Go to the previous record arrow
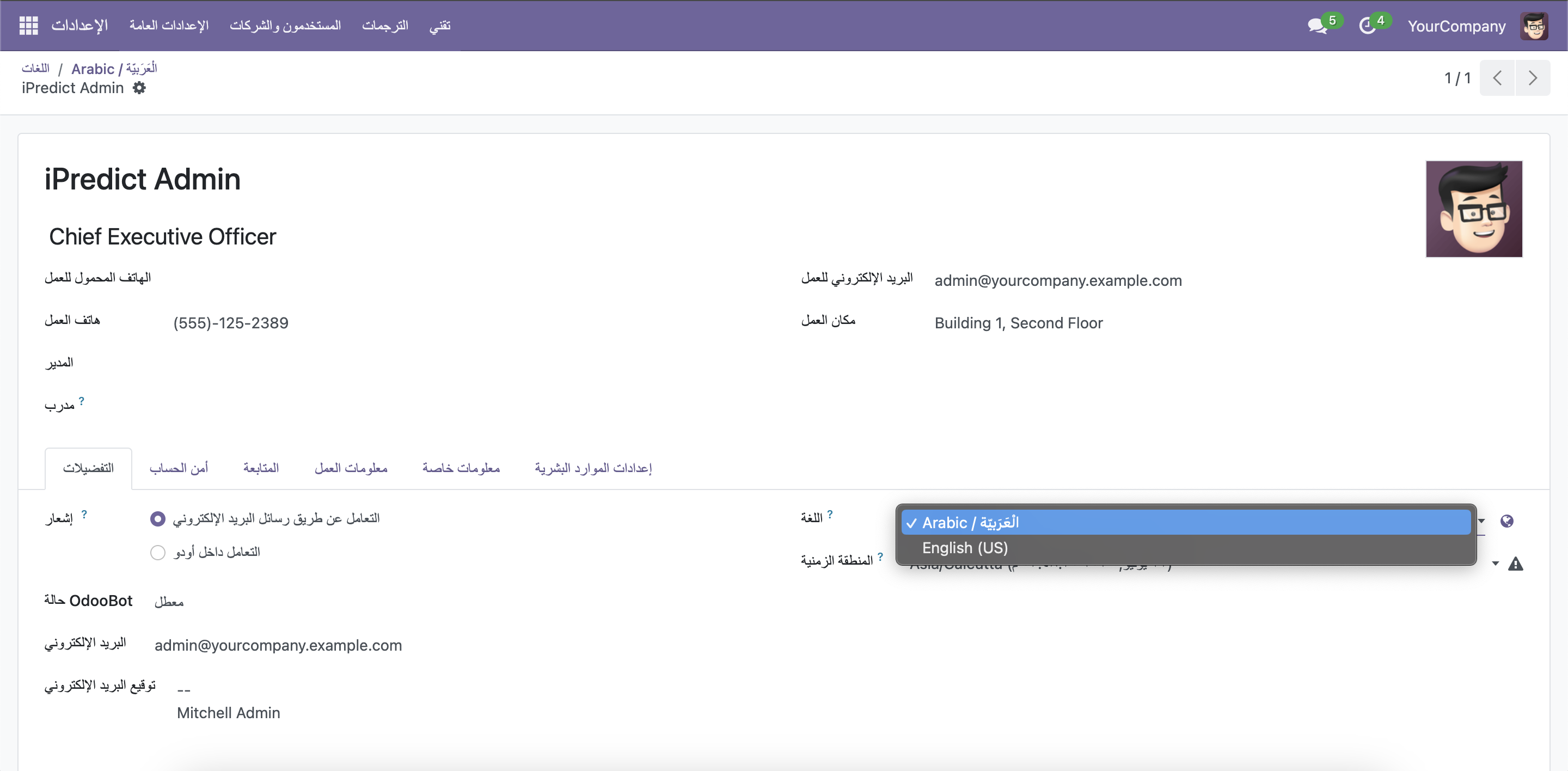This screenshot has height=771, width=1568. coord(1497,78)
